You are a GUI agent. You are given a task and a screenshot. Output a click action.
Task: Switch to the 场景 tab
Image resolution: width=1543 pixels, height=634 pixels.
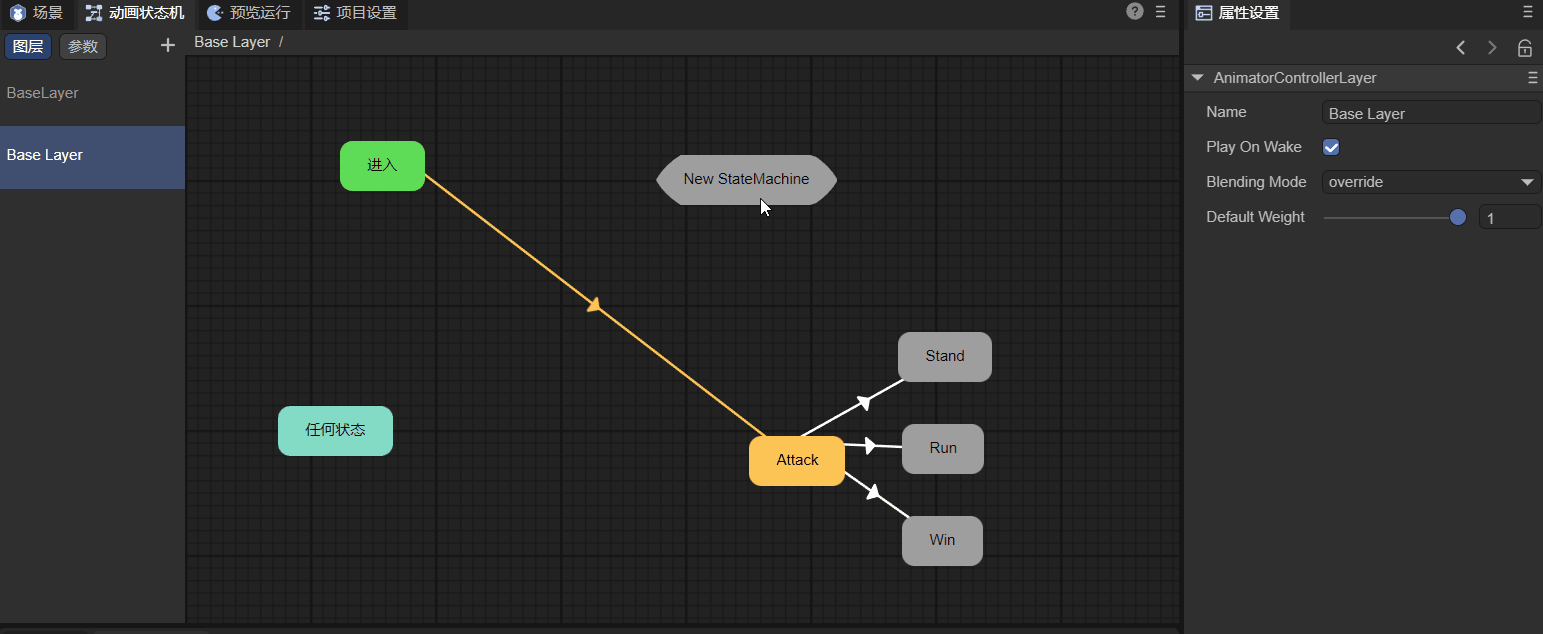point(37,13)
